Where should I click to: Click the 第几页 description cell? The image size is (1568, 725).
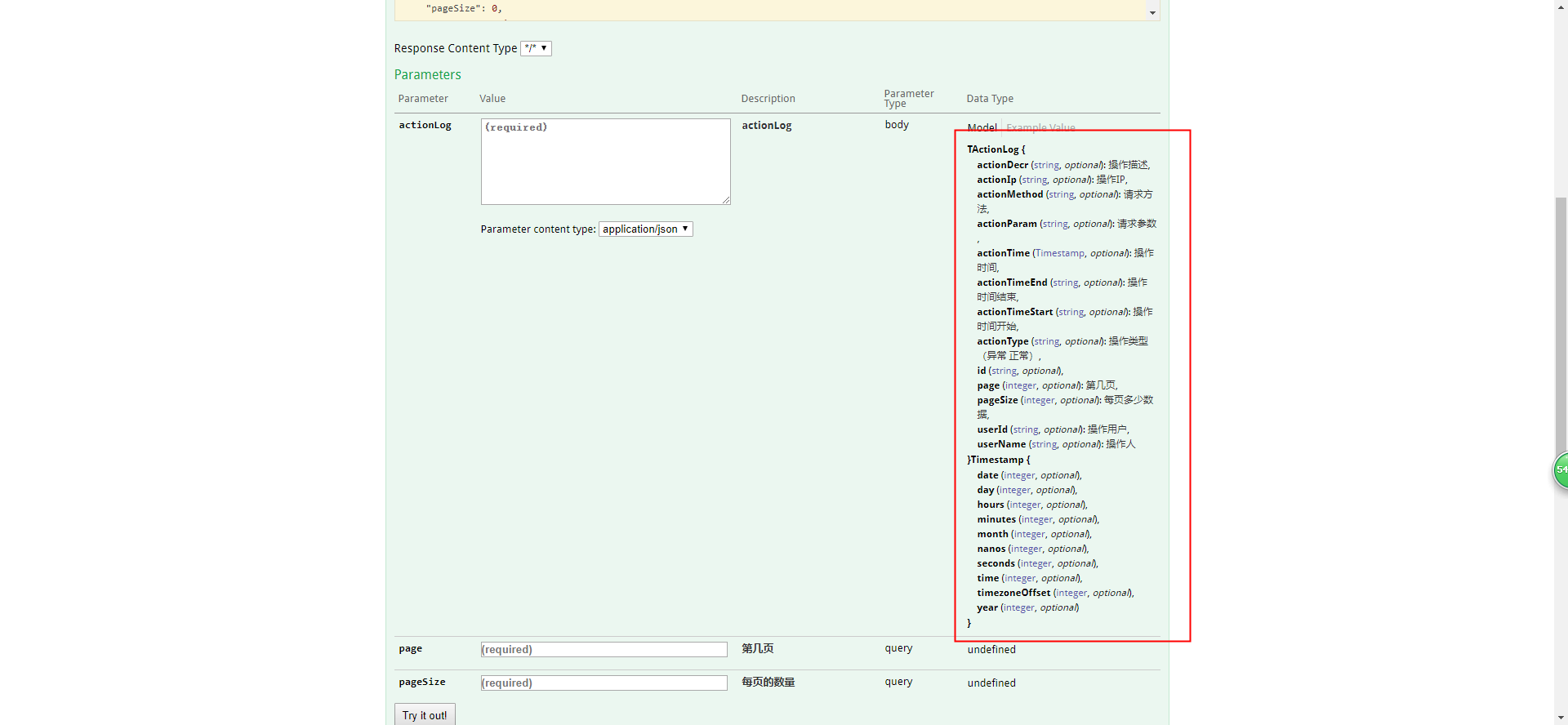point(757,648)
